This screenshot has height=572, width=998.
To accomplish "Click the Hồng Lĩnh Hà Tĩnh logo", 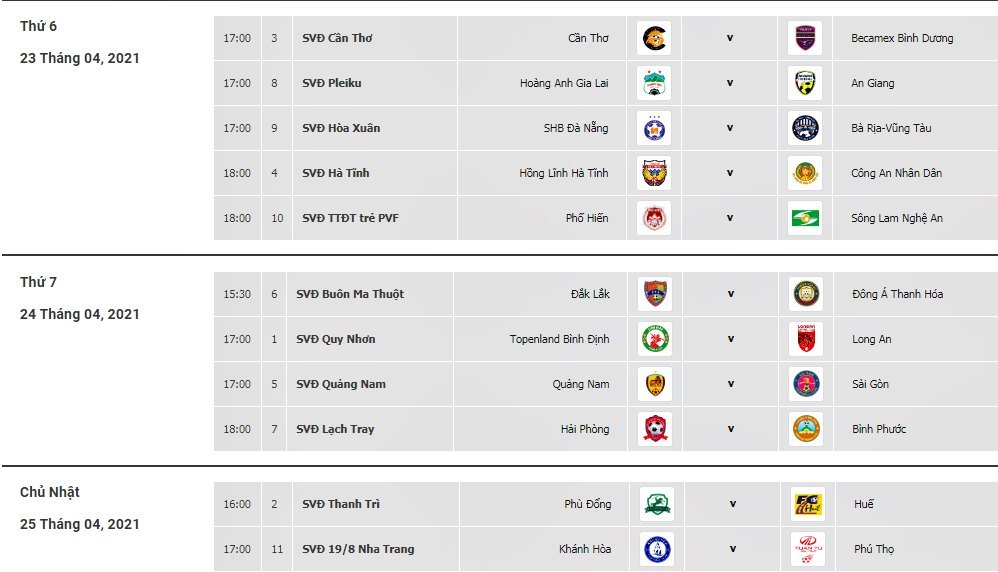I will [655, 174].
